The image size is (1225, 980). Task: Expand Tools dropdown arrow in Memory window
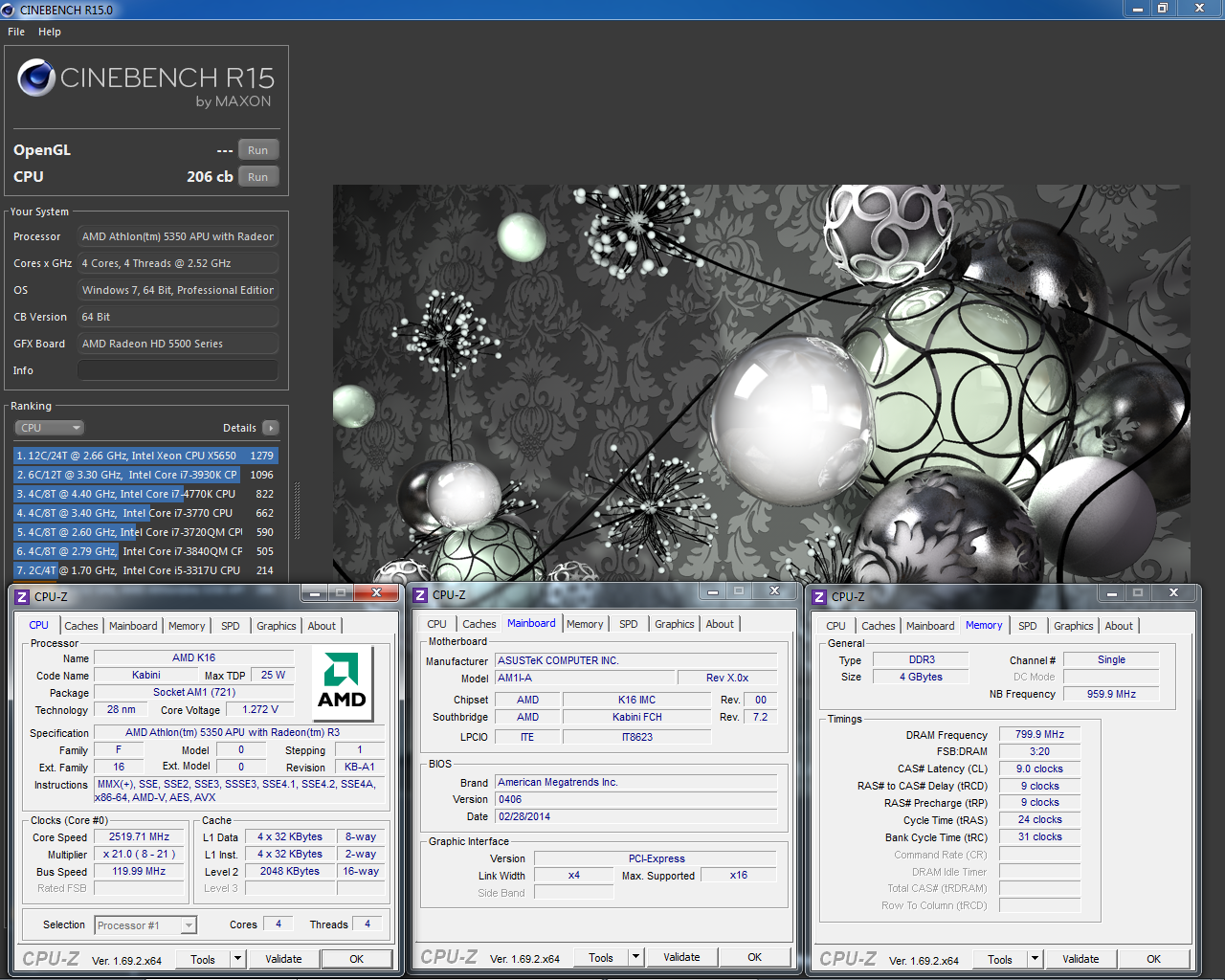(1036, 959)
